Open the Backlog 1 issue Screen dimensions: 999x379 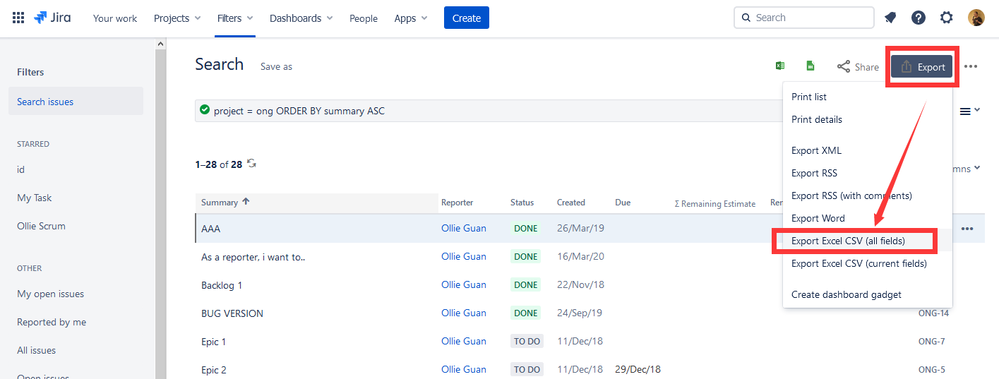click(222, 285)
